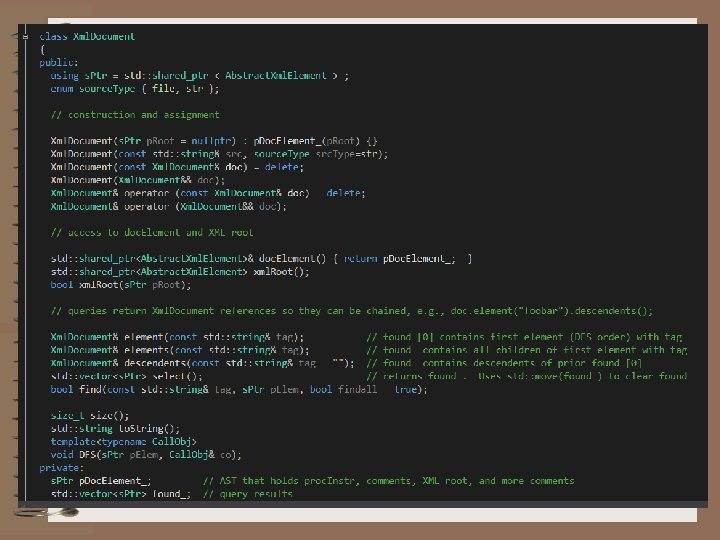Click the move assignment operator line
The image size is (720, 540).
169,206
